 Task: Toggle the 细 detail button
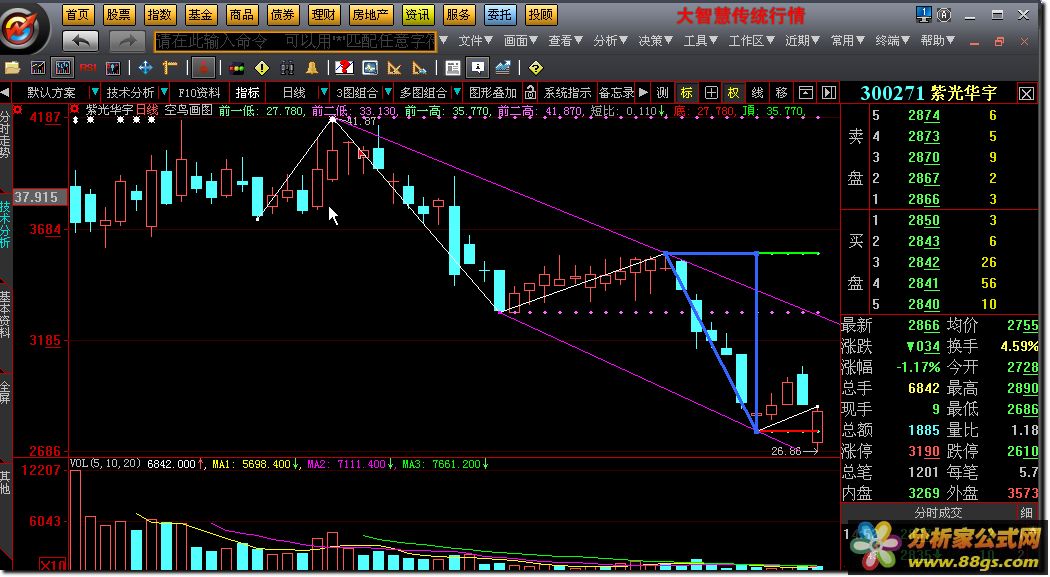click(1026, 513)
